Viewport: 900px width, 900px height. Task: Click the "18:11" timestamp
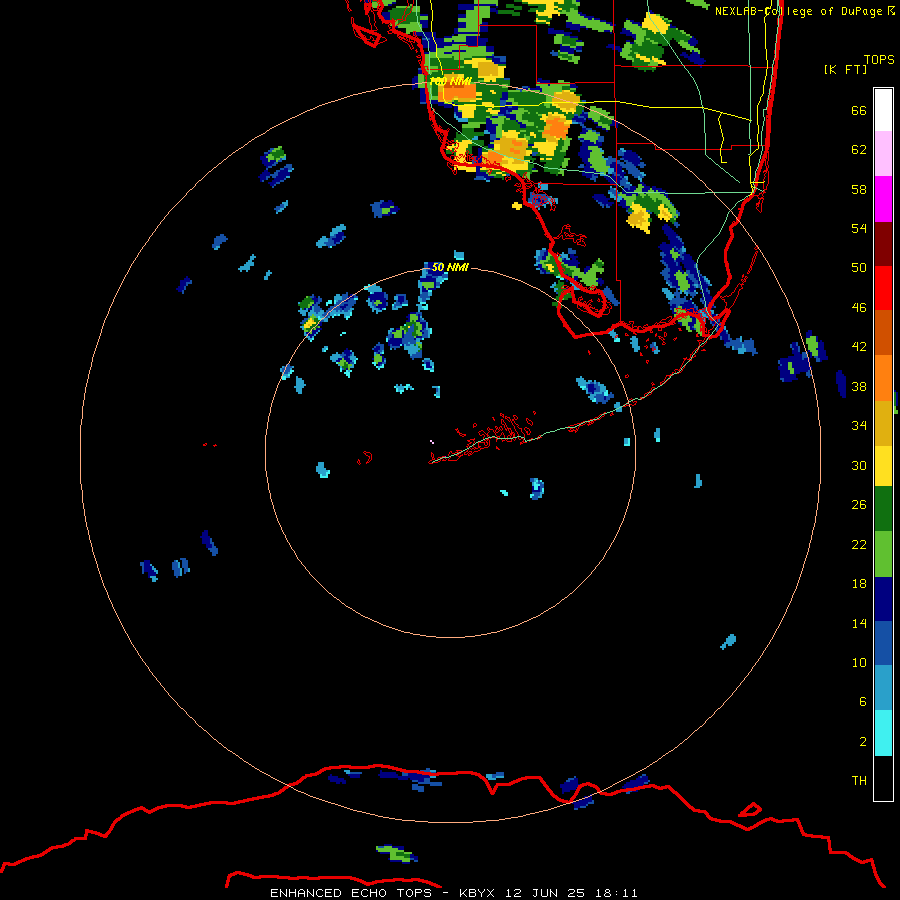point(616,893)
